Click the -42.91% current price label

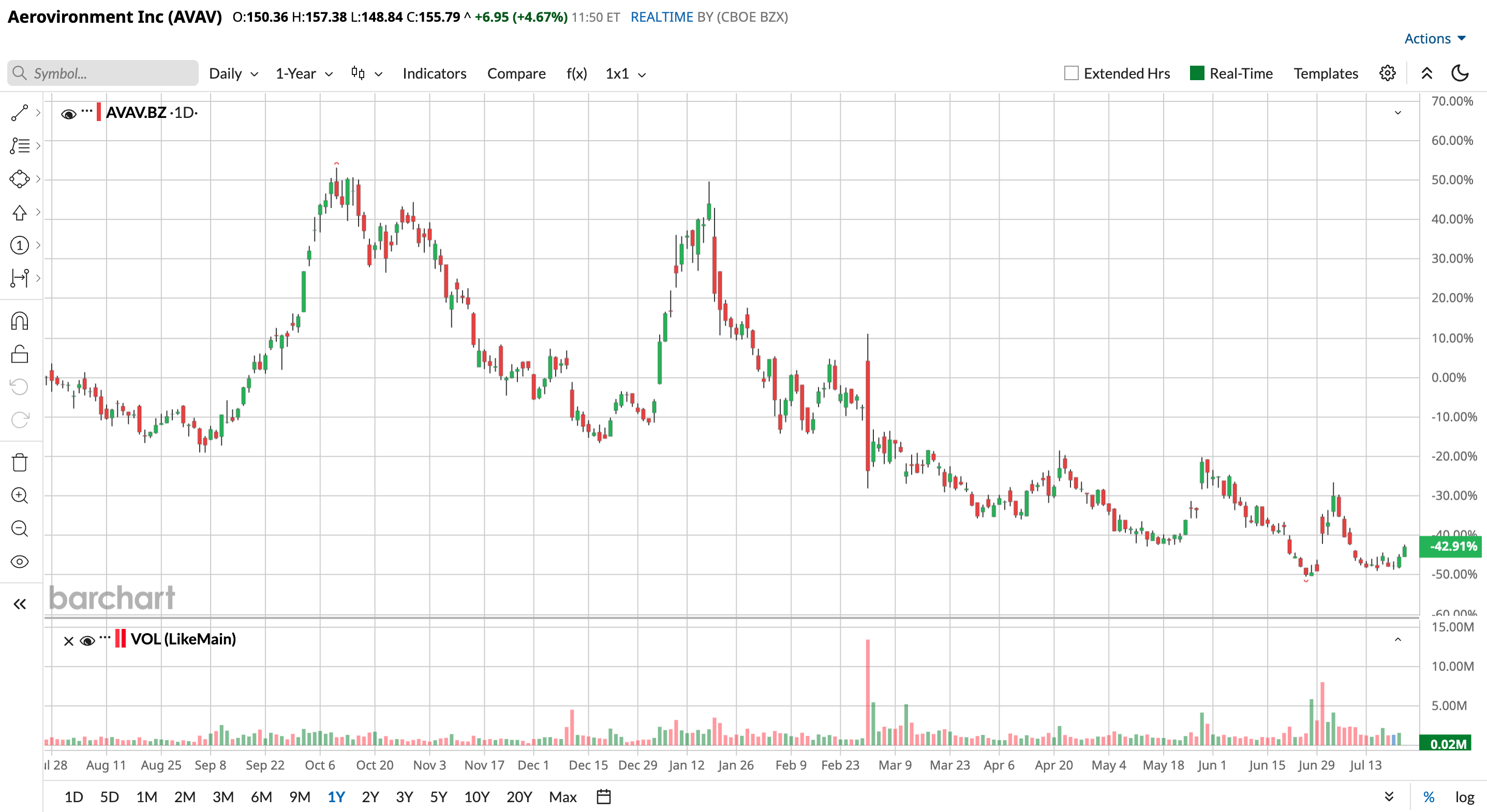(x=1452, y=546)
